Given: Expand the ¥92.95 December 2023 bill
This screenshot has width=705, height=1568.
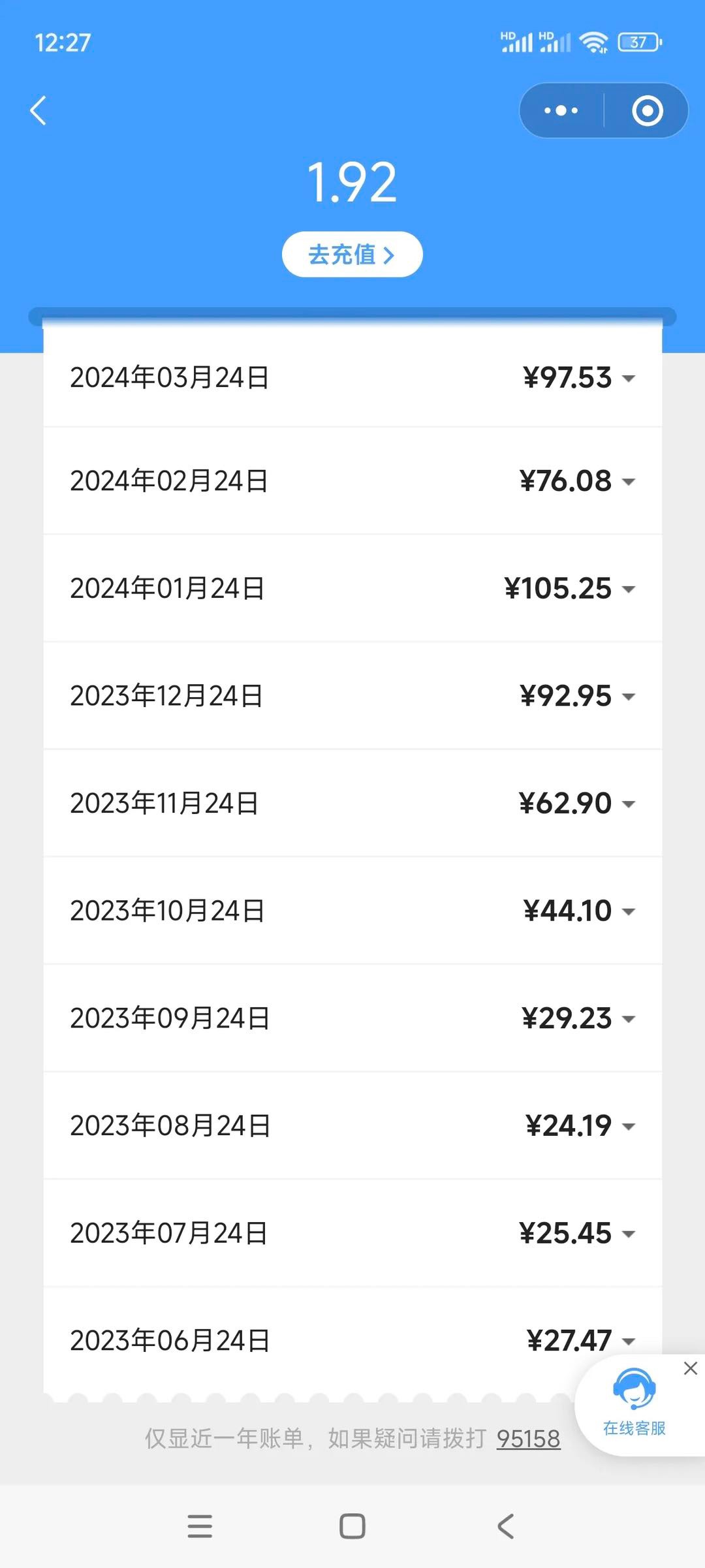Looking at the screenshot, I should coord(628,697).
